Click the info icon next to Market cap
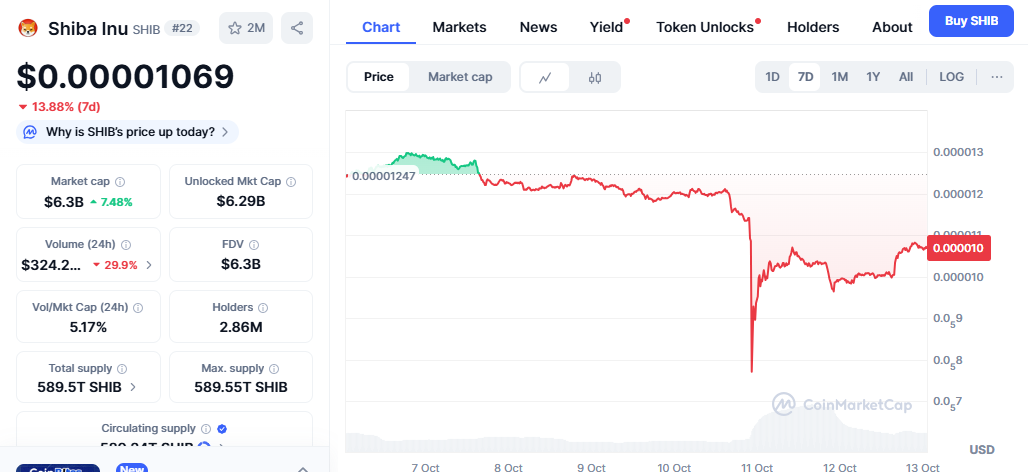This screenshot has width=1028, height=472. 120,182
